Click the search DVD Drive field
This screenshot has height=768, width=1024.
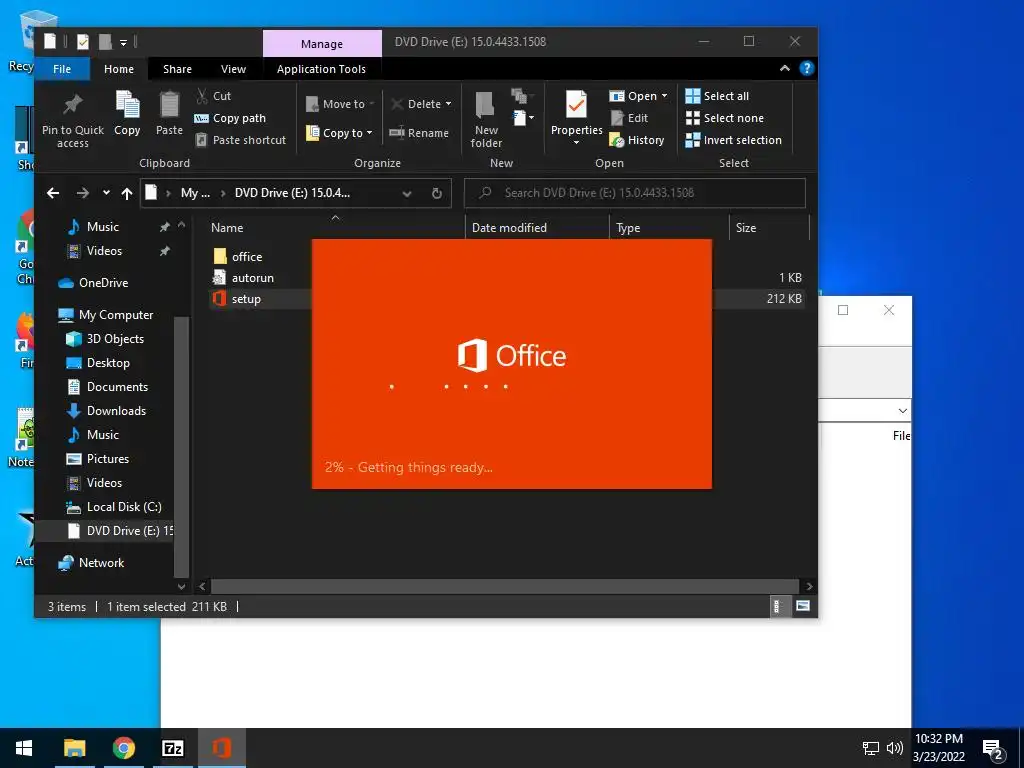[x=635, y=193]
